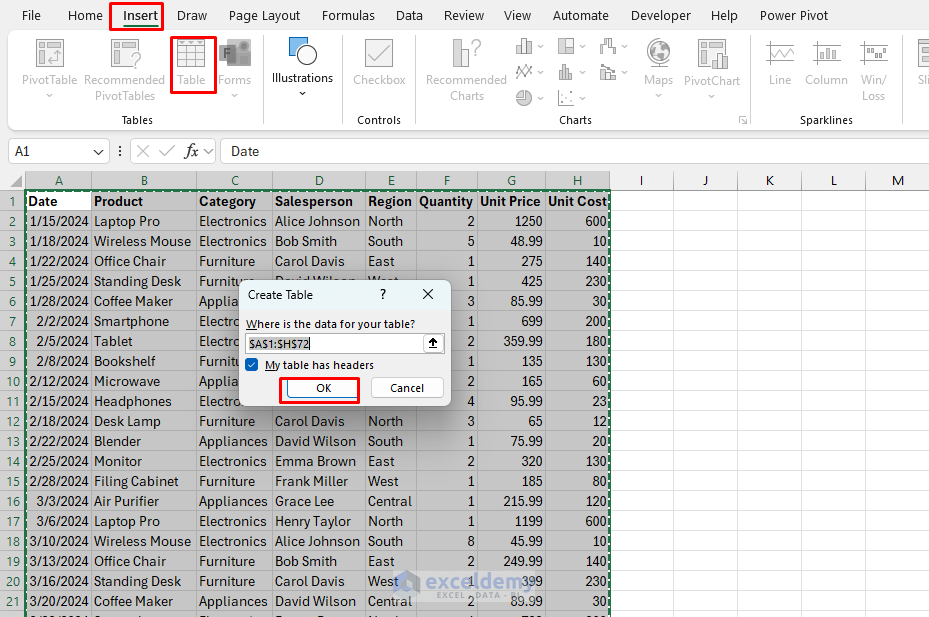Switch to the Power Pivot tab

794,15
